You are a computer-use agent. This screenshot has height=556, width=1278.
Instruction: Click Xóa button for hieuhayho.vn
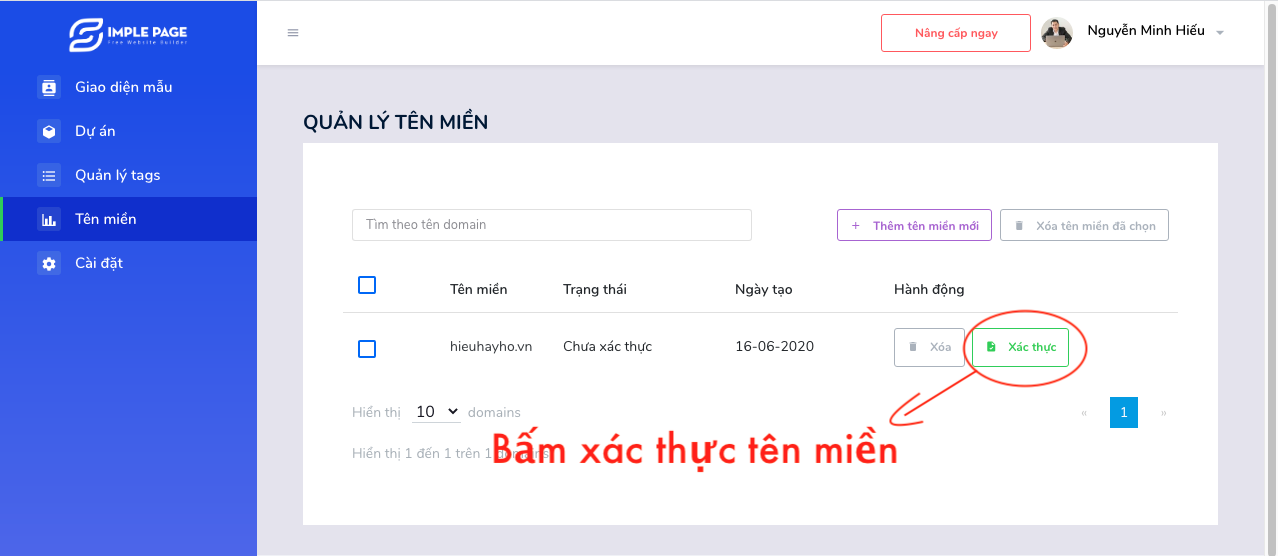click(929, 347)
